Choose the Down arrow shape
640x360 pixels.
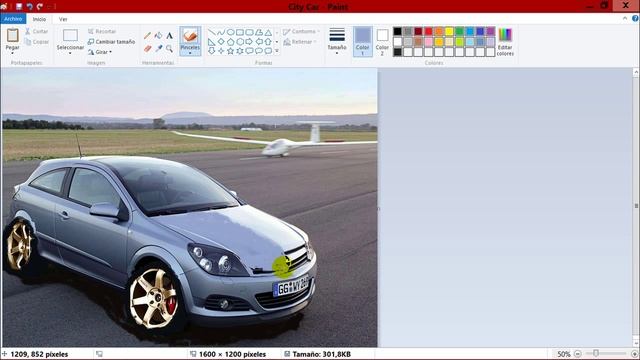[211, 51]
